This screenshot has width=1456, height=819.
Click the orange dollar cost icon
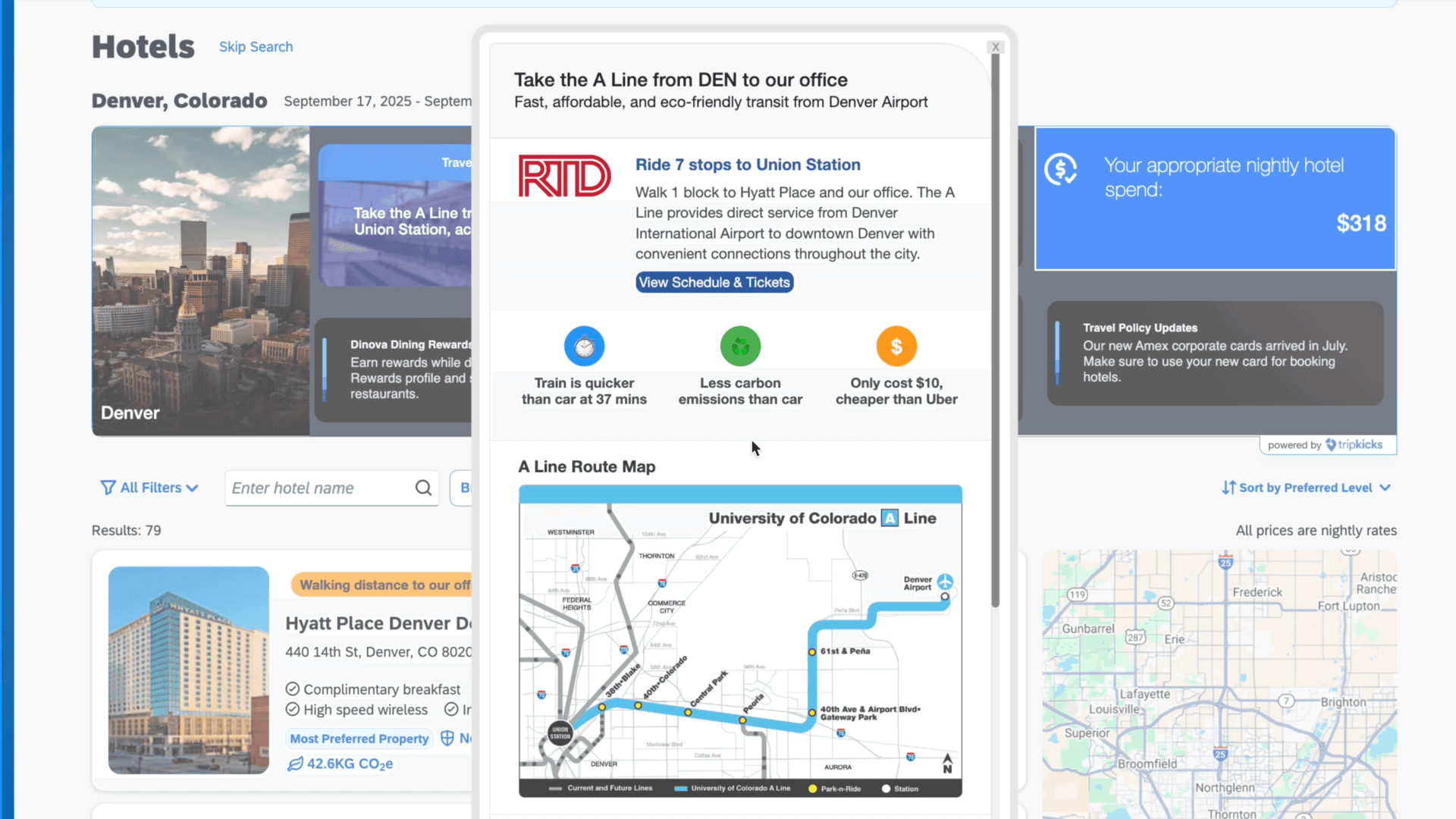[896, 347]
